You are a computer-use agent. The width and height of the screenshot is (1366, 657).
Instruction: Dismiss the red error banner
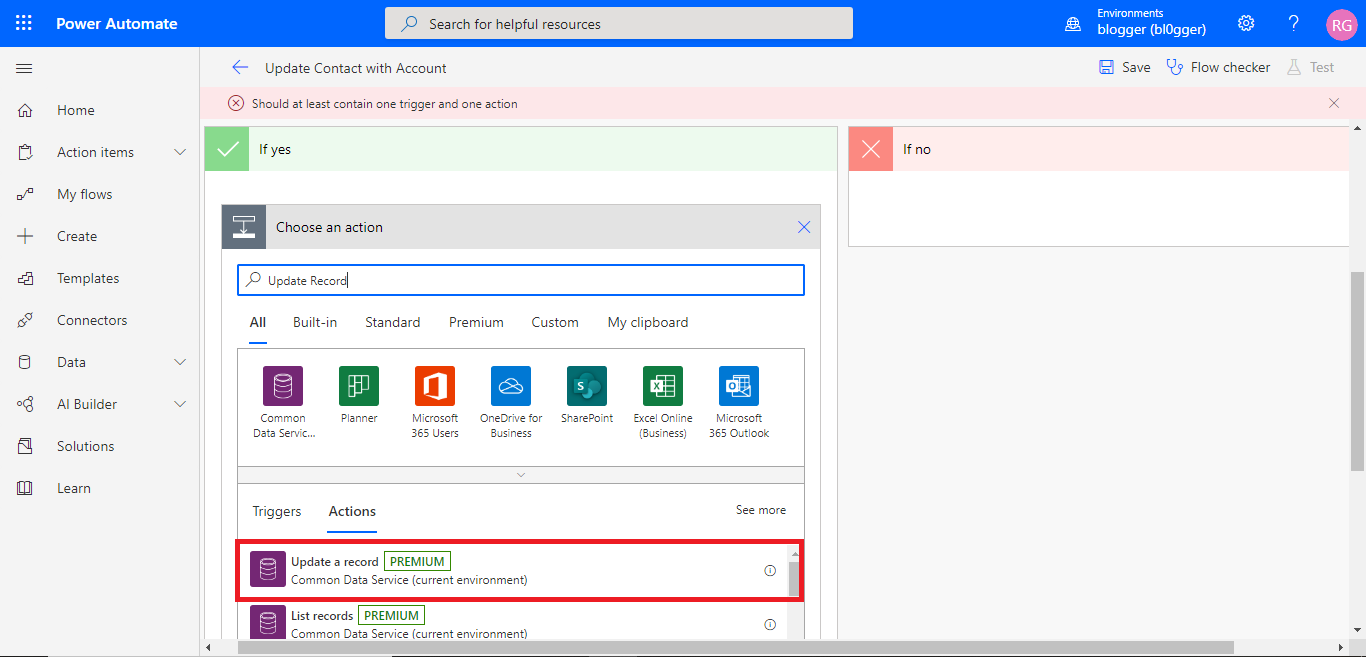[1334, 103]
